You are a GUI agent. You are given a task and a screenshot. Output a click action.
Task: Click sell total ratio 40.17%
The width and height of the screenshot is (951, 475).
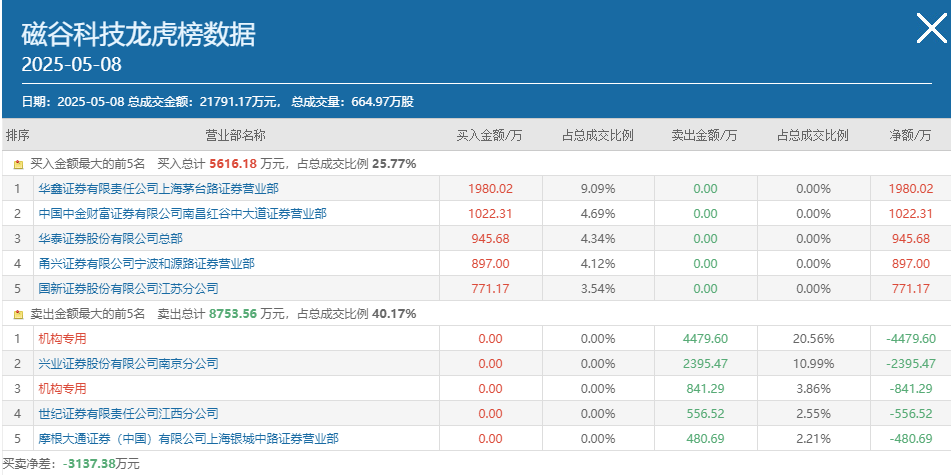point(394,314)
